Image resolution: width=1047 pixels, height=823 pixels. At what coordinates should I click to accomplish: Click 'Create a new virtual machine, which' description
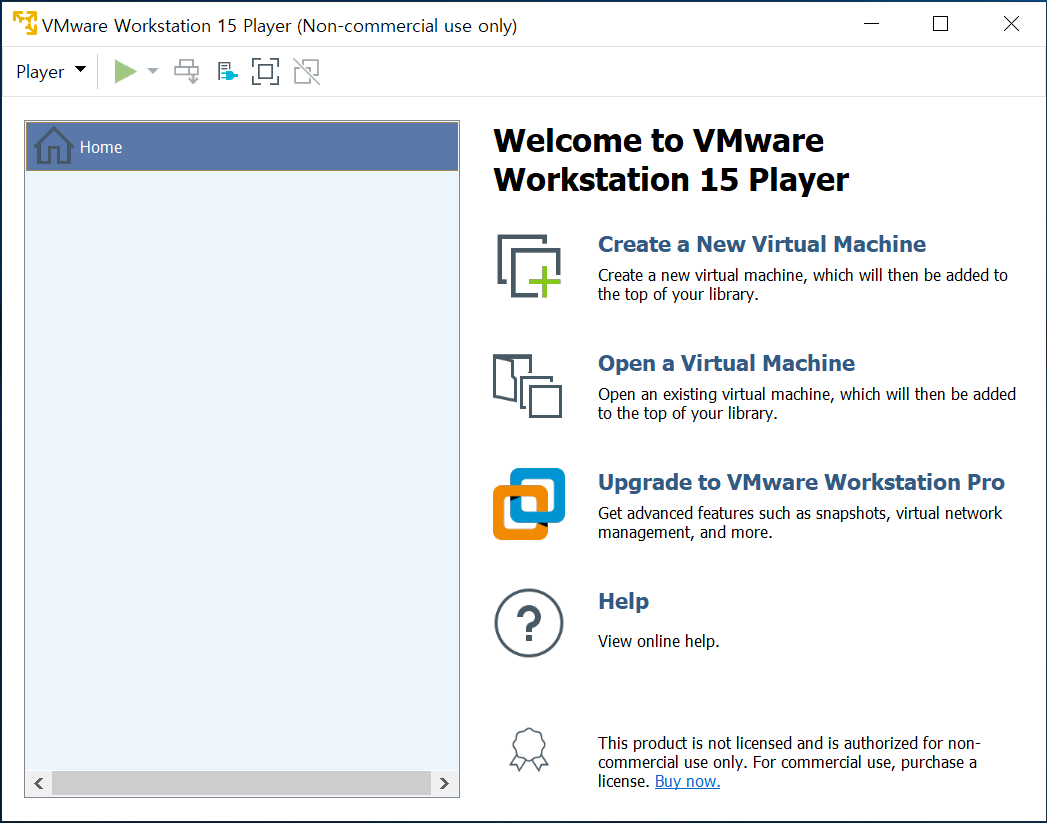click(803, 285)
